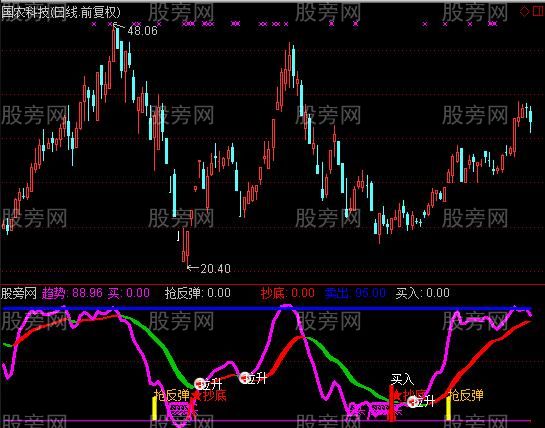This screenshot has width=545, height=428.
Task: Click the tall red 买入 signal bar
Action: pyautogui.click(x=392, y=403)
